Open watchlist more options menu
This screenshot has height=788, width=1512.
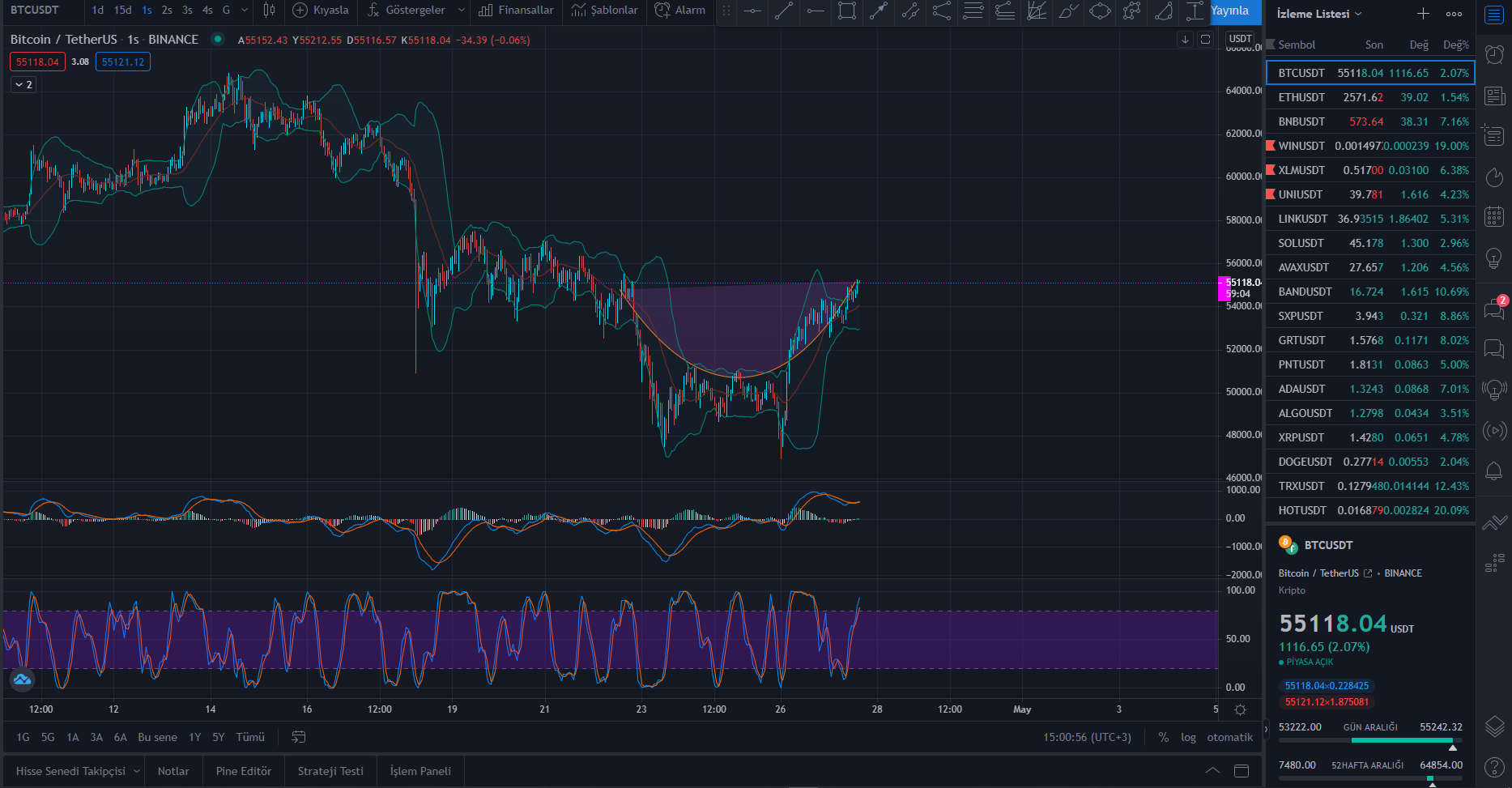pyautogui.click(x=1455, y=14)
